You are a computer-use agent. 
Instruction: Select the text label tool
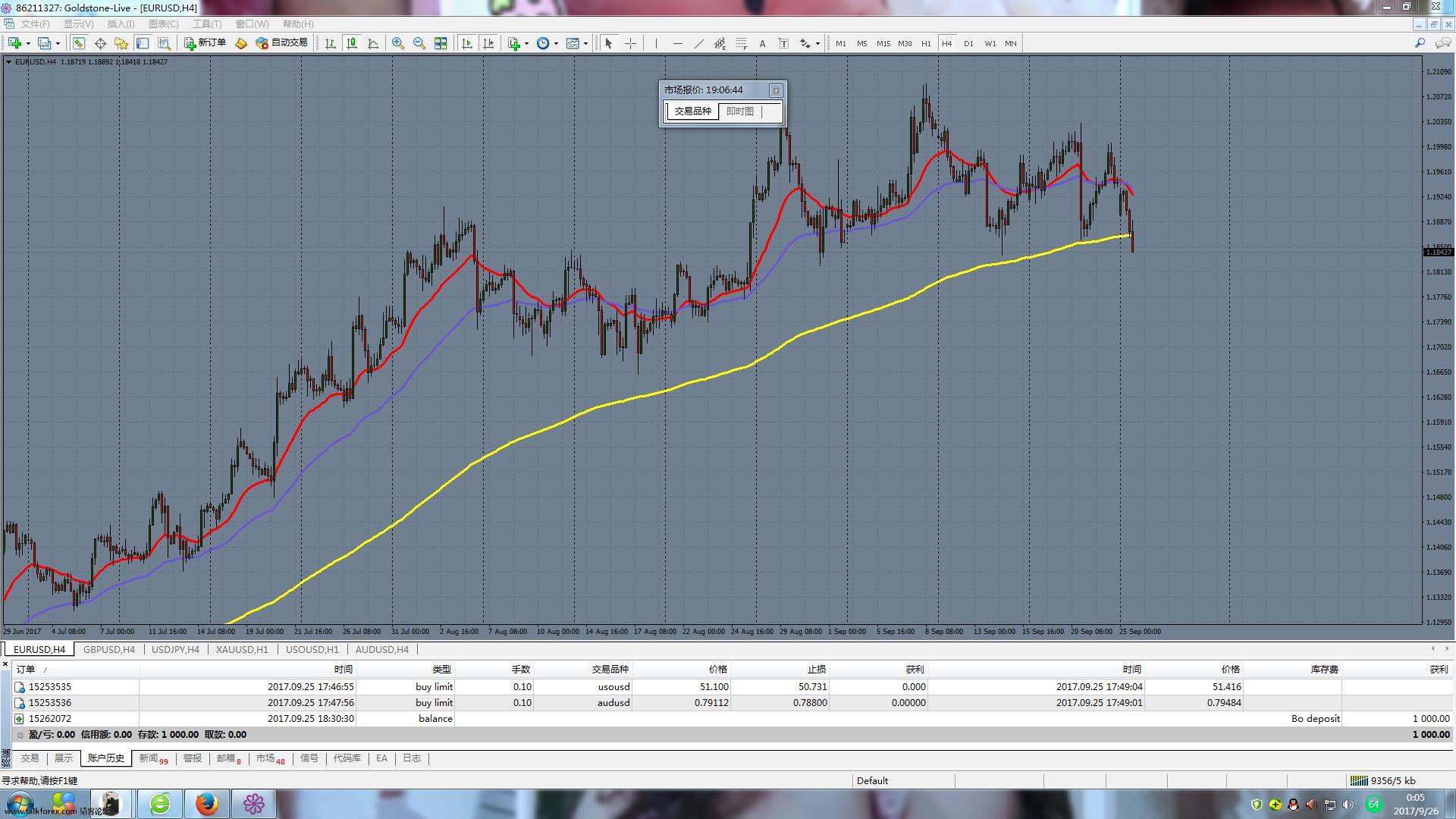tap(783, 43)
